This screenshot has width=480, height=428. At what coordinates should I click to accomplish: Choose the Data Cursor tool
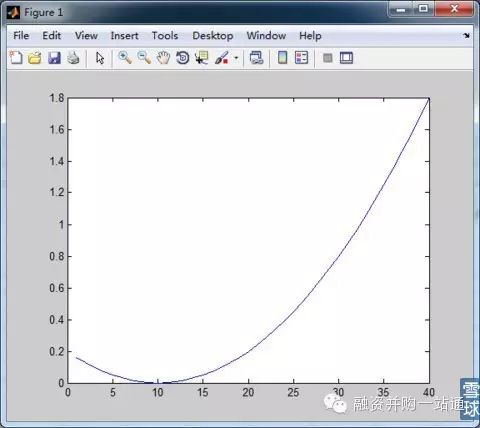point(202,58)
